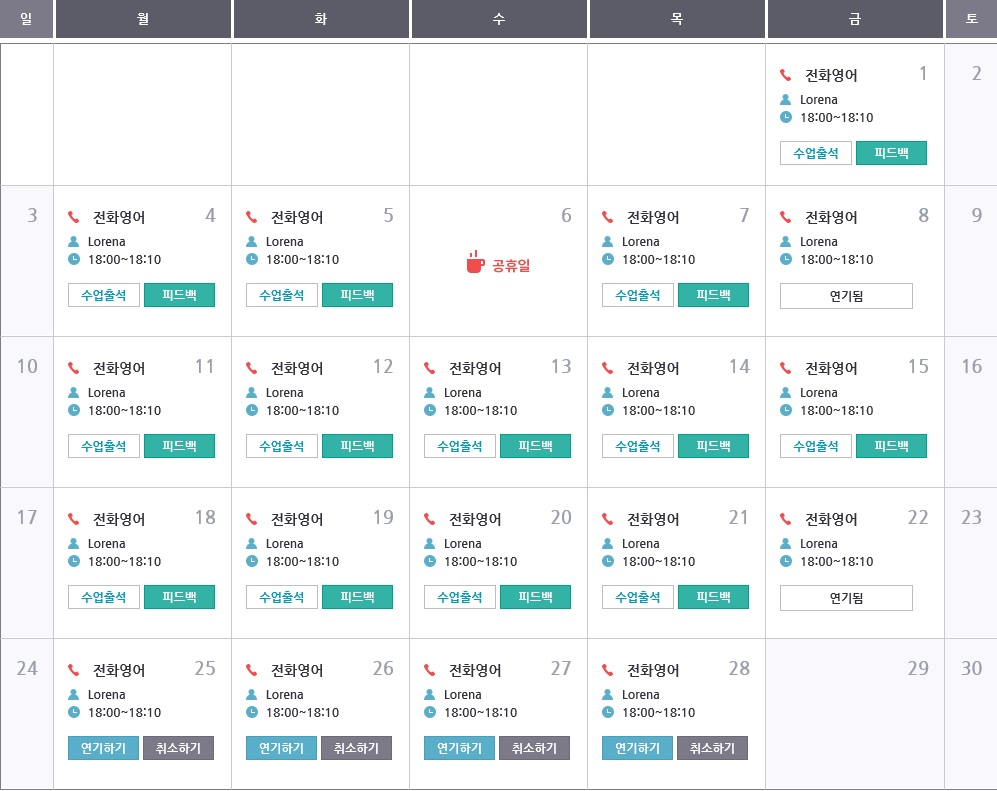Click 취소하기 for the day 28 lesson
The width and height of the screenshot is (997, 791).
click(712, 748)
